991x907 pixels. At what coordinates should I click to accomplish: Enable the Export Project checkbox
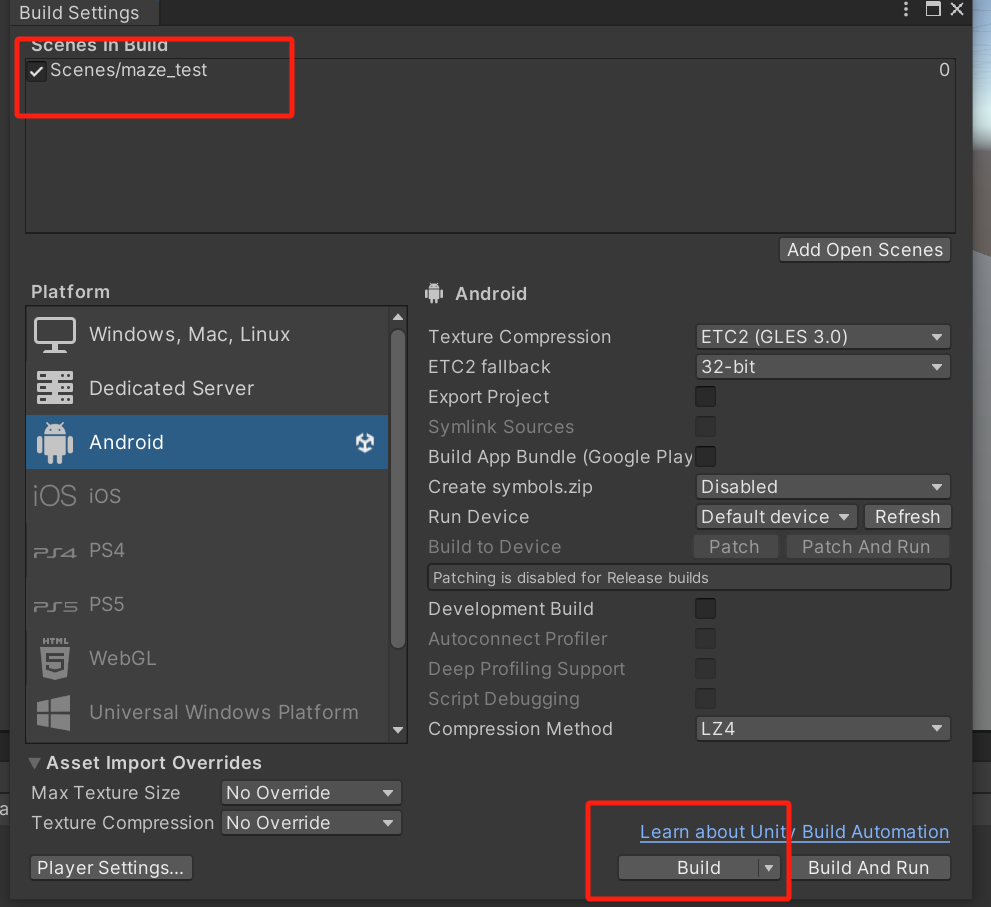click(705, 397)
